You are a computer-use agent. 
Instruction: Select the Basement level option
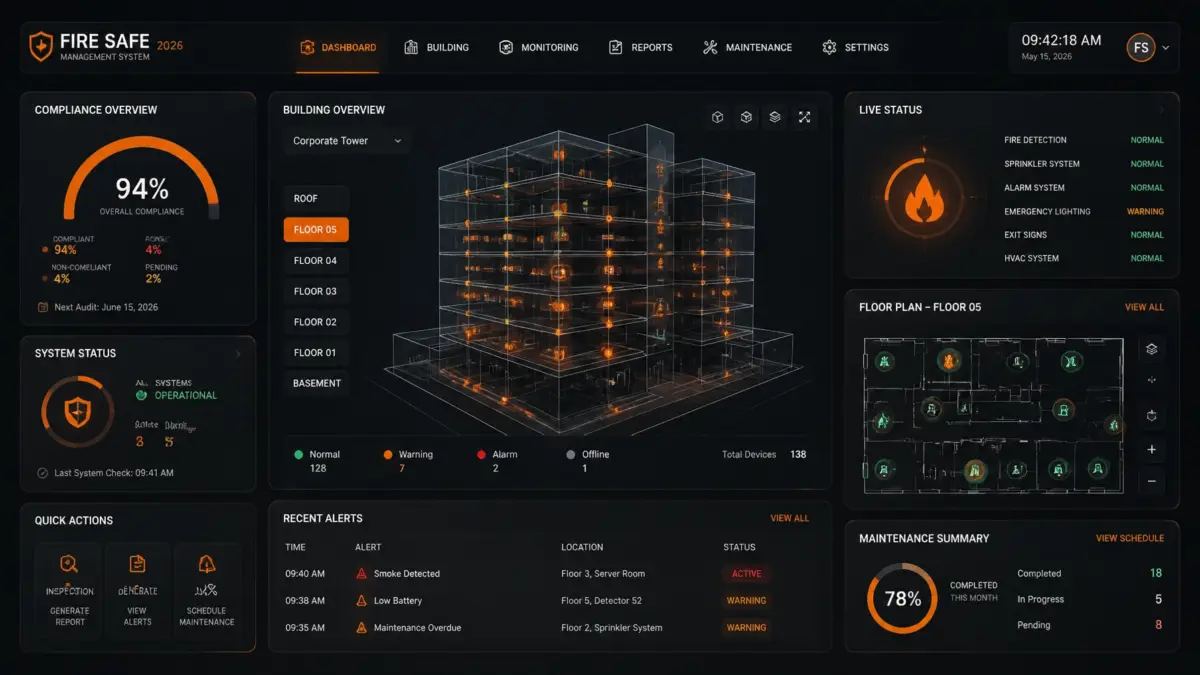click(316, 383)
